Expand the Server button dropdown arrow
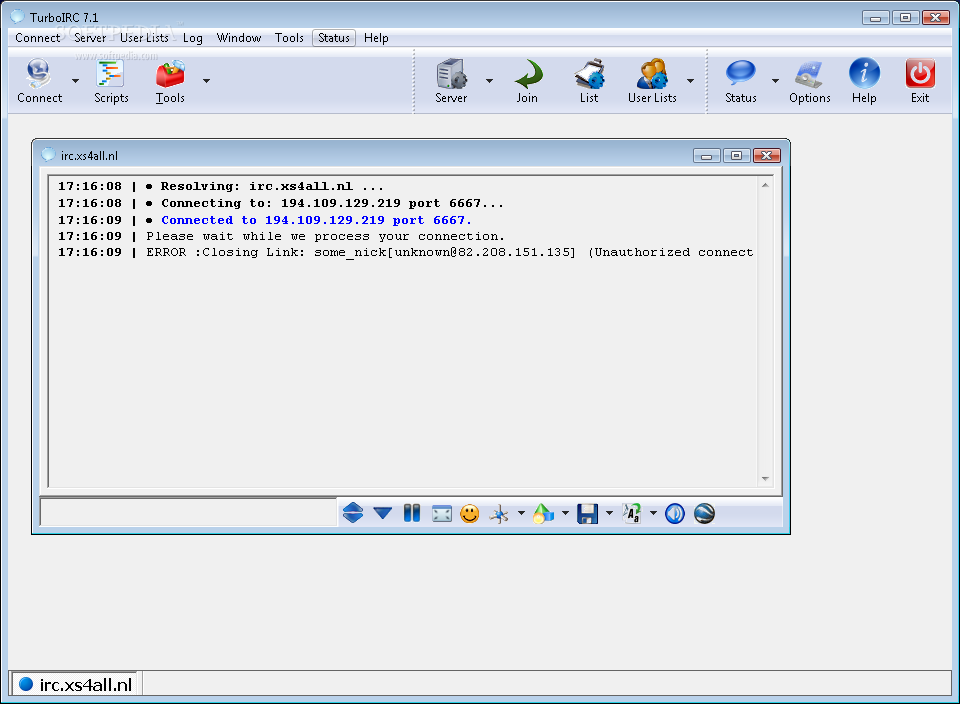960x704 pixels. coord(489,81)
